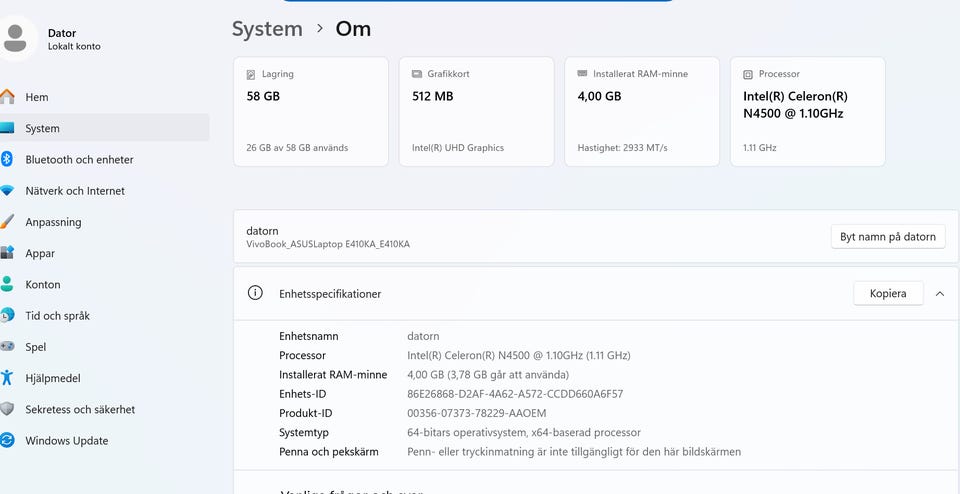Click the Windows Update sync icon
960x494 pixels.
pyautogui.click(x=7, y=440)
